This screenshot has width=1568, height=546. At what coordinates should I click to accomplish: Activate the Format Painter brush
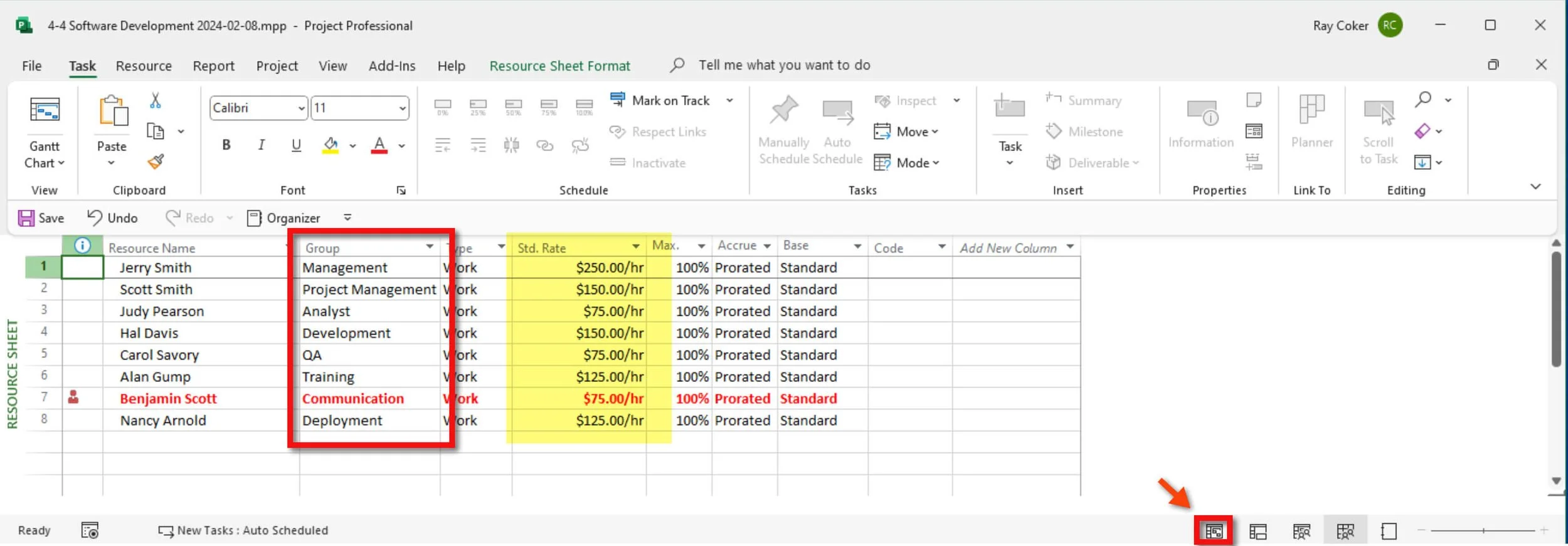[x=156, y=162]
